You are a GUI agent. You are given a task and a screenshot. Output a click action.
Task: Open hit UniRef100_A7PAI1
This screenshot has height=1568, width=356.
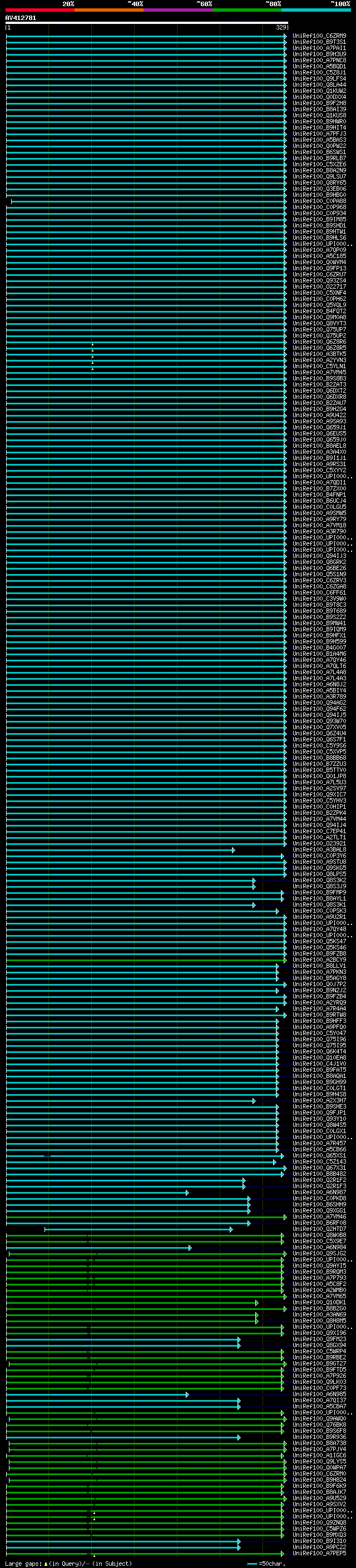tap(319, 48)
